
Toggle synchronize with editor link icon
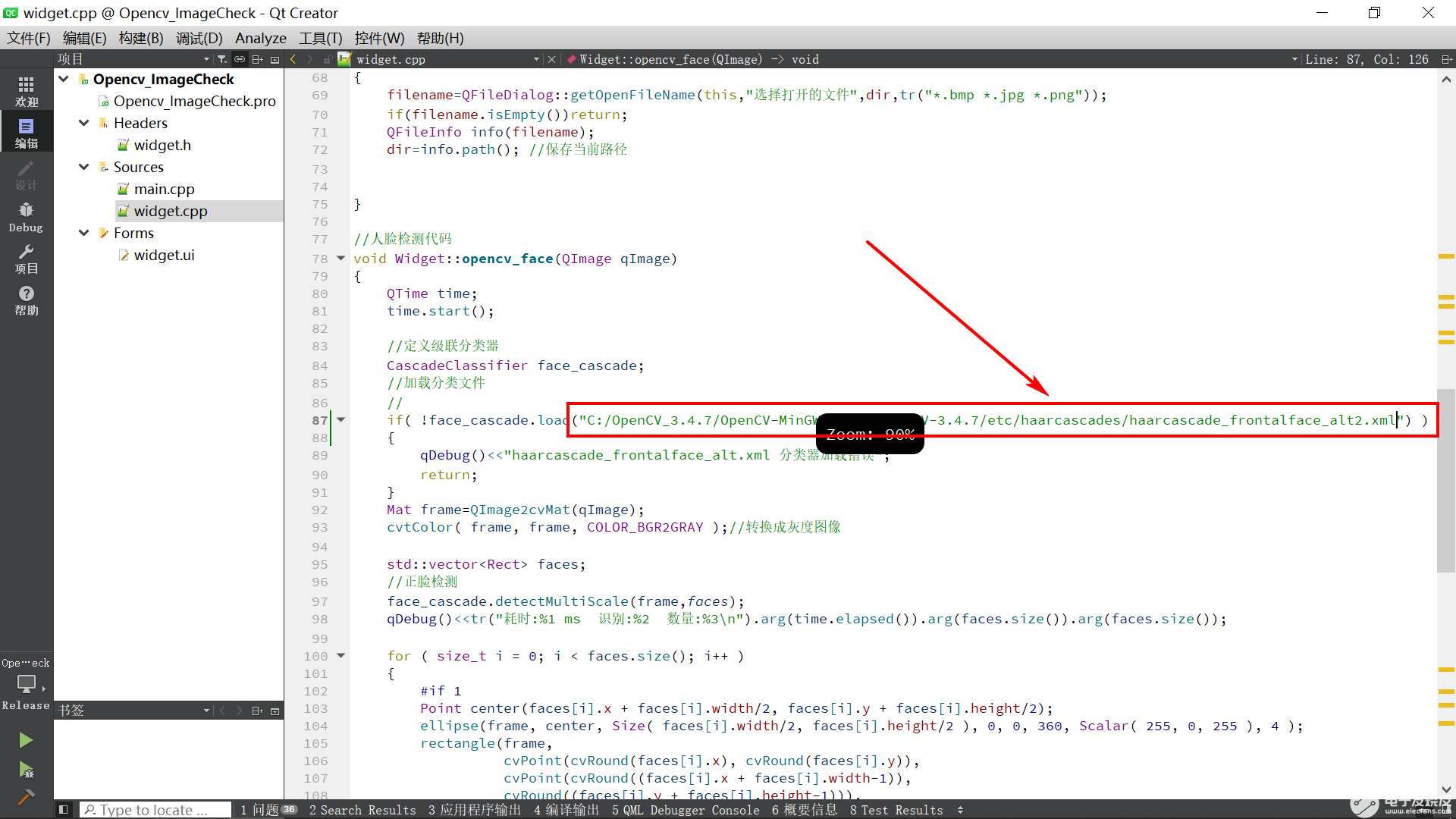[240, 59]
